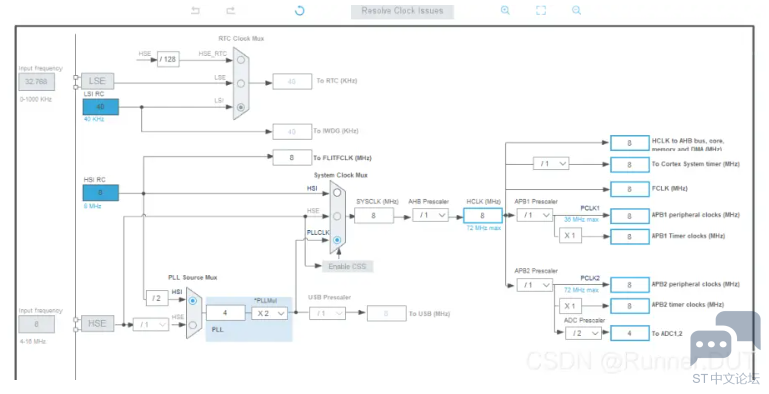This screenshot has width=769, height=394.
Task: Open the APB1 Prescaler dropdown
Action: coord(535,215)
